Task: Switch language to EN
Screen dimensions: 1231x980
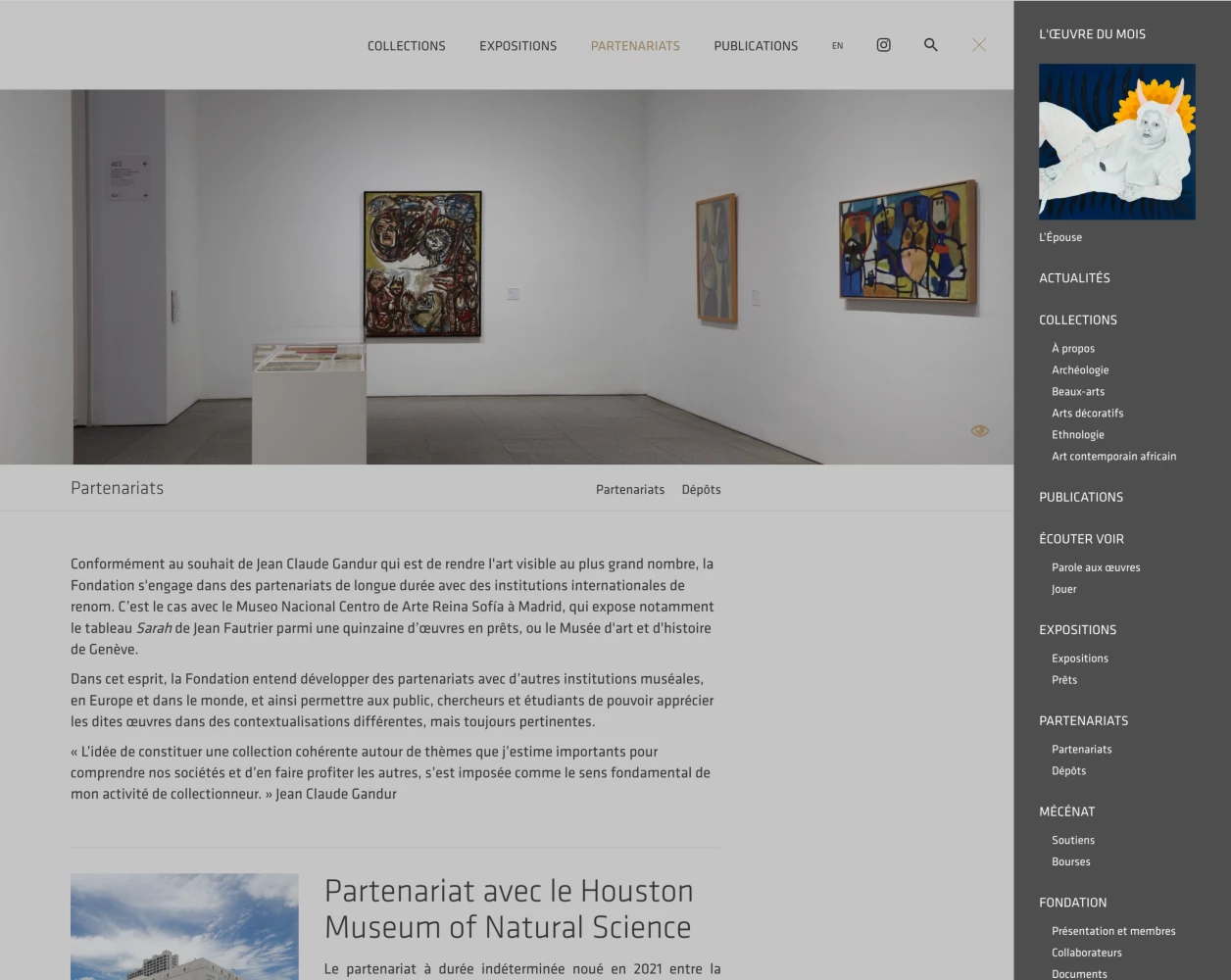Action: pos(837,46)
